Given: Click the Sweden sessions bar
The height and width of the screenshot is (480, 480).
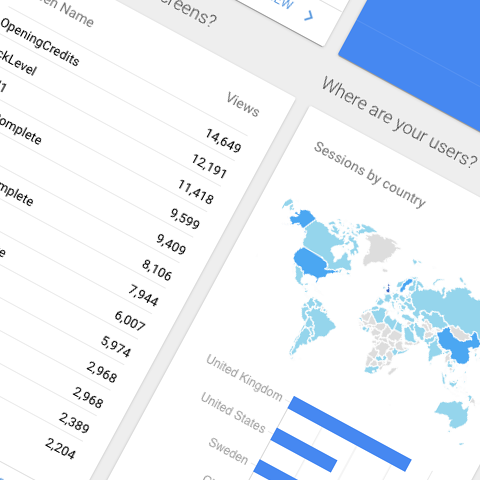Looking at the screenshot, I should [275, 470].
